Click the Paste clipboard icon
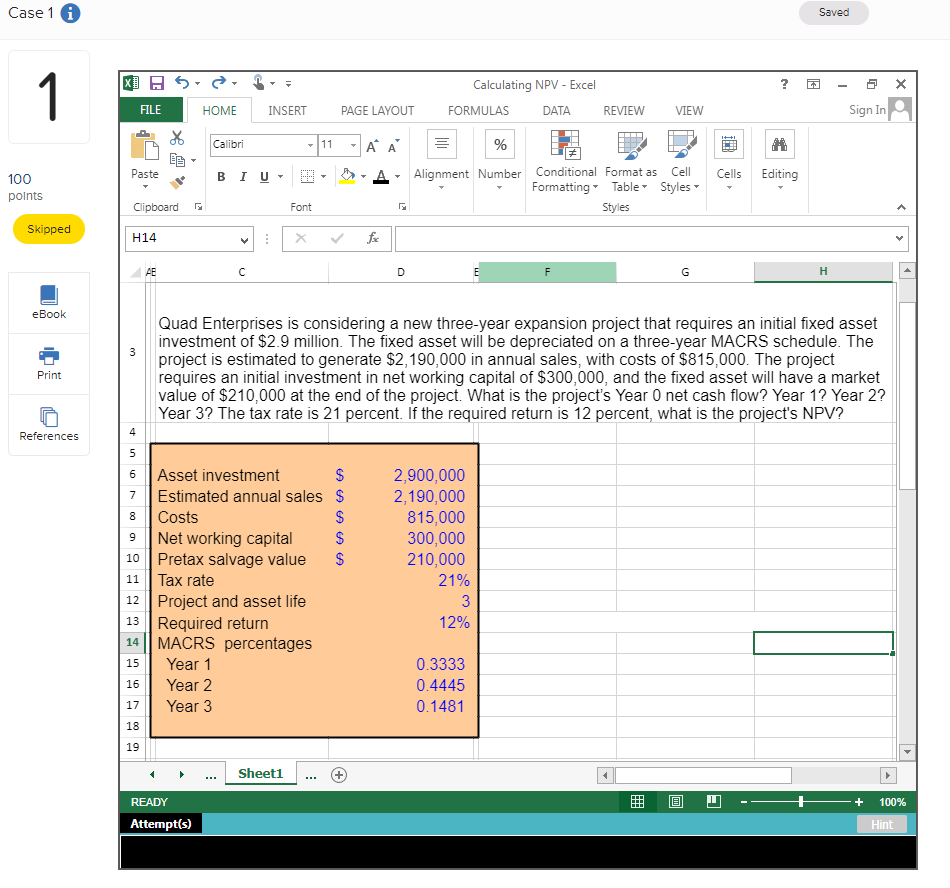The image size is (950, 888). (145, 146)
